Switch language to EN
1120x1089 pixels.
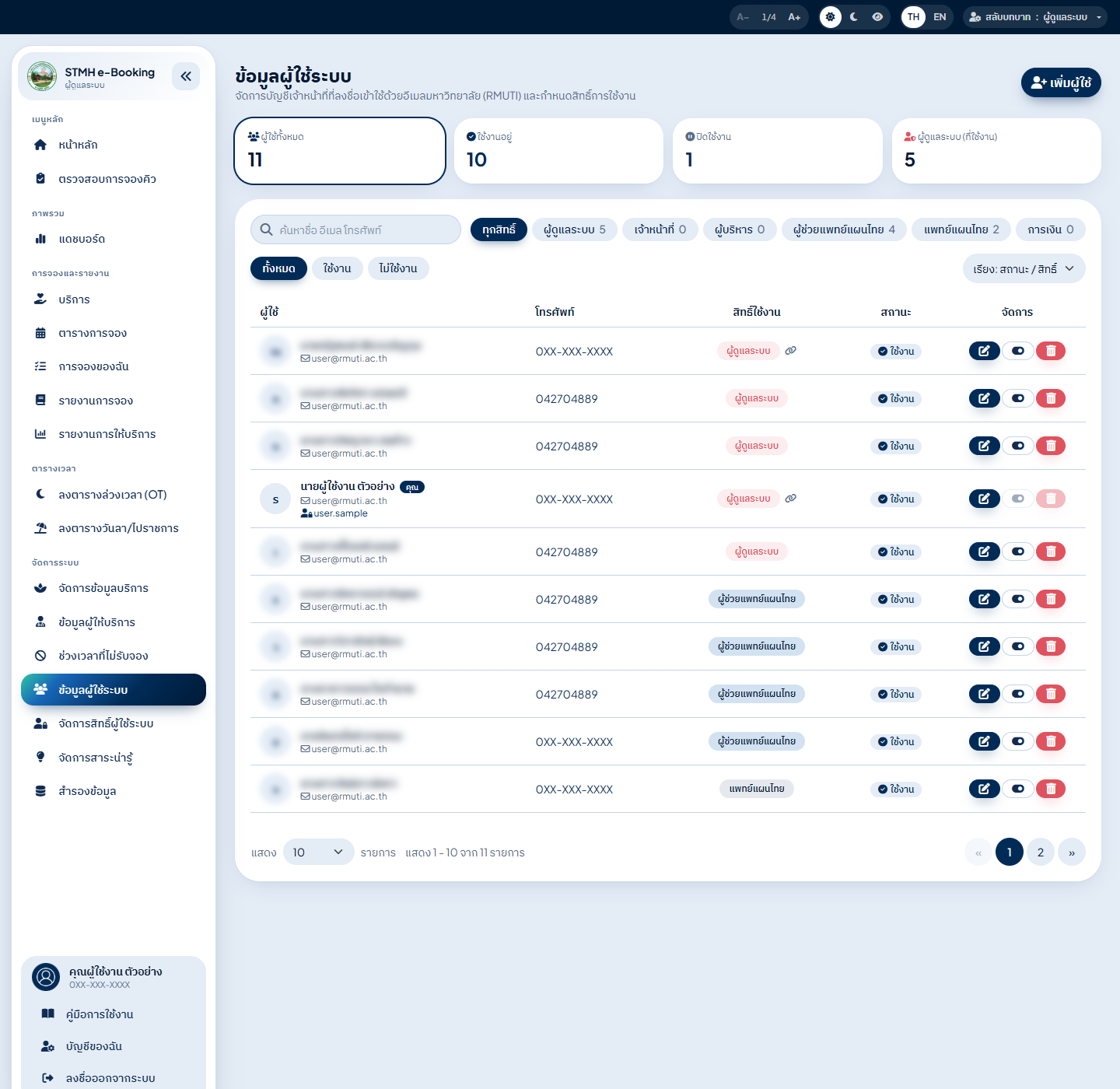click(x=940, y=17)
